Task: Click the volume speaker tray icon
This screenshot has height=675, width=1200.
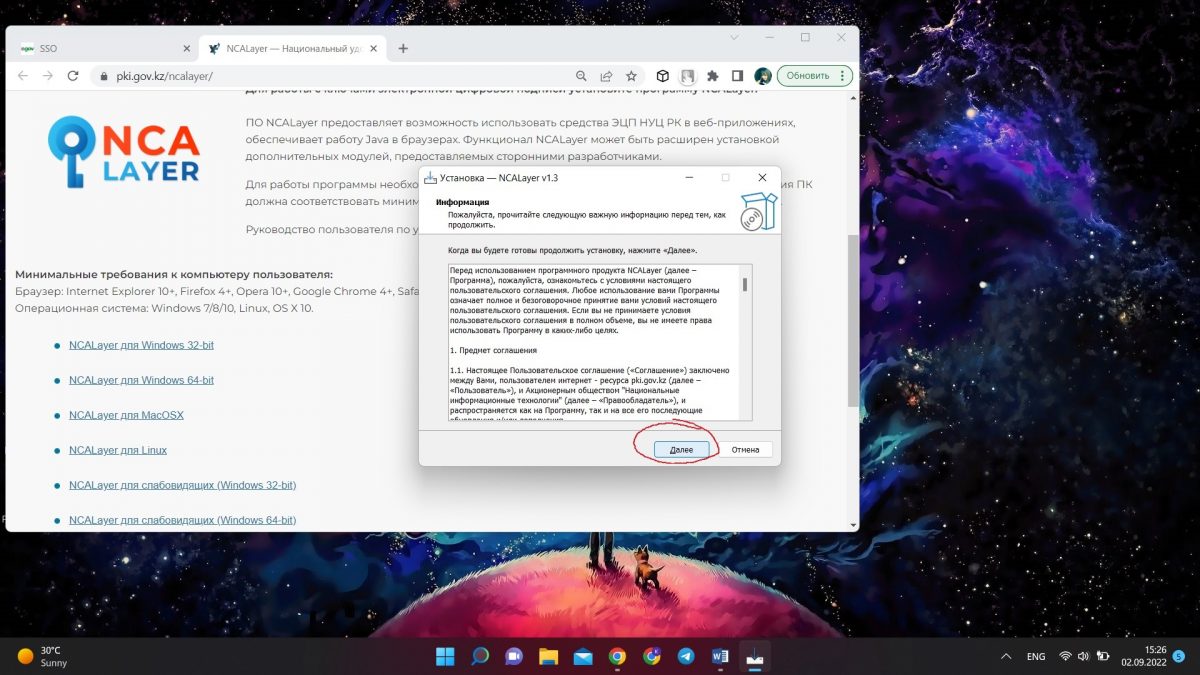Action: pyautogui.click(x=1085, y=656)
